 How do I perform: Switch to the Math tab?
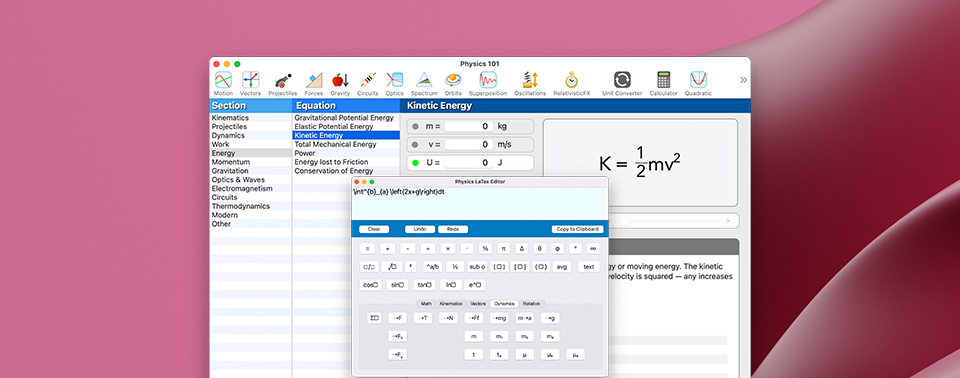point(426,304)
